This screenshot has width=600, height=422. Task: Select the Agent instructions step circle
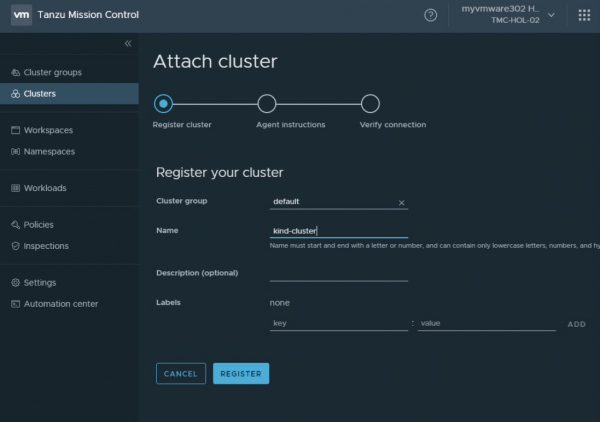pos(267,104)
